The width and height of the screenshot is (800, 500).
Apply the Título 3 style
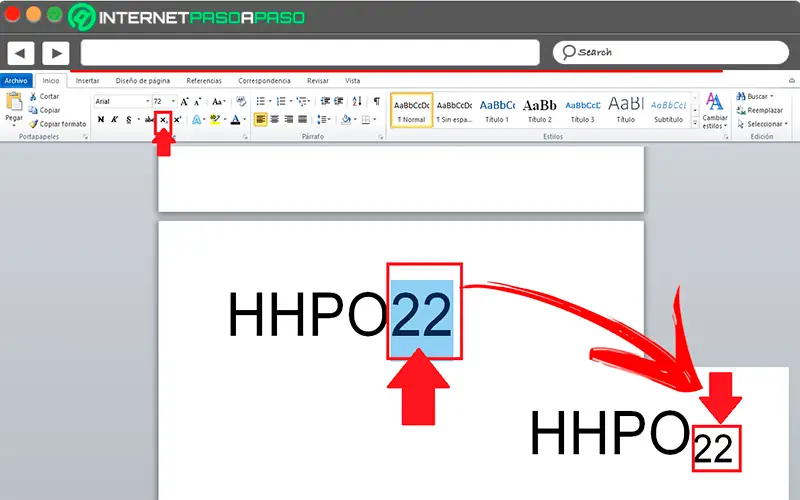pyautogui.click(x=583, y=110)
